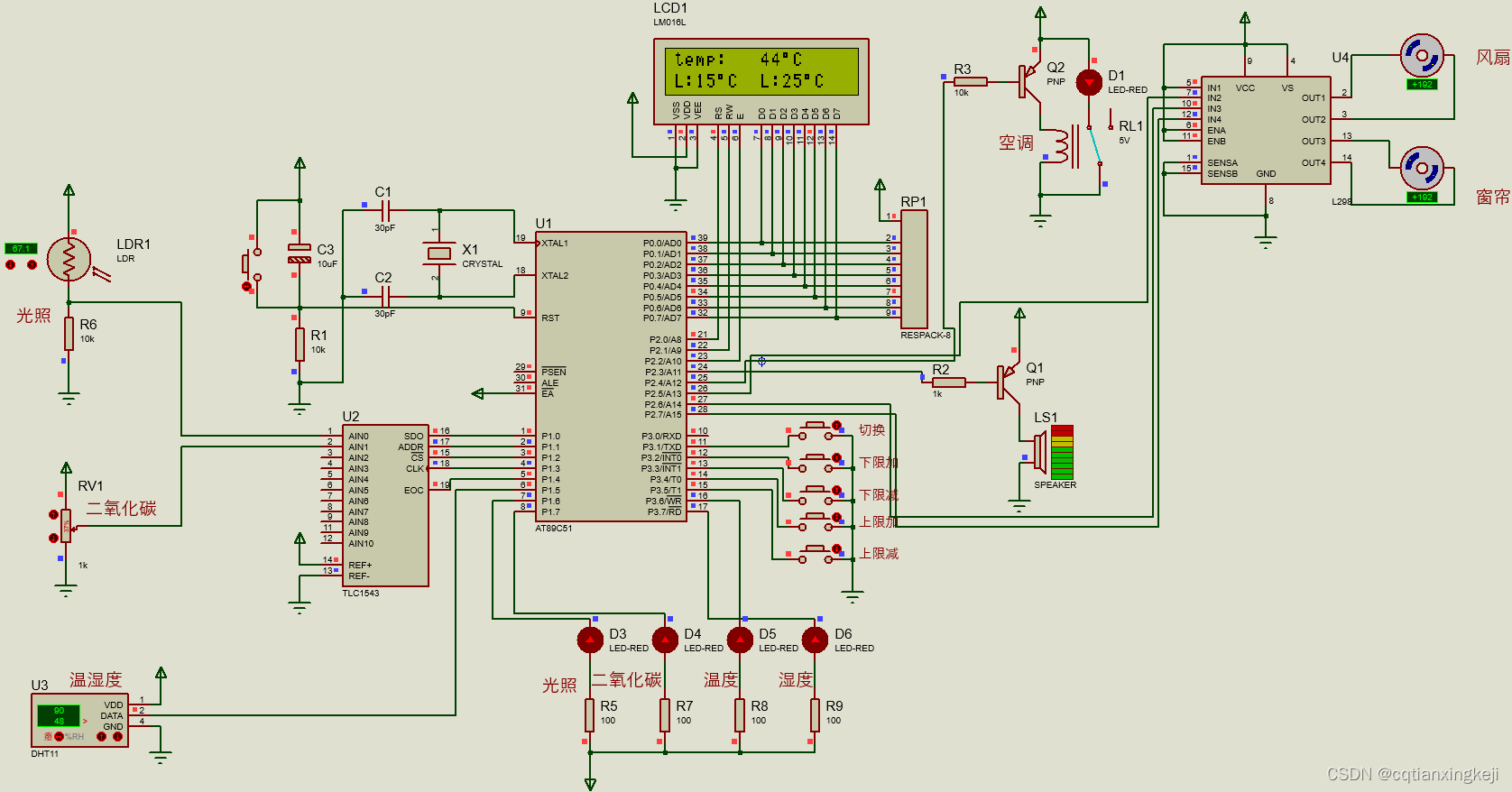Select the U1 AT89C51 microcontroller chip
This screenshot has height=792, width=1512.
coord(612,377)
